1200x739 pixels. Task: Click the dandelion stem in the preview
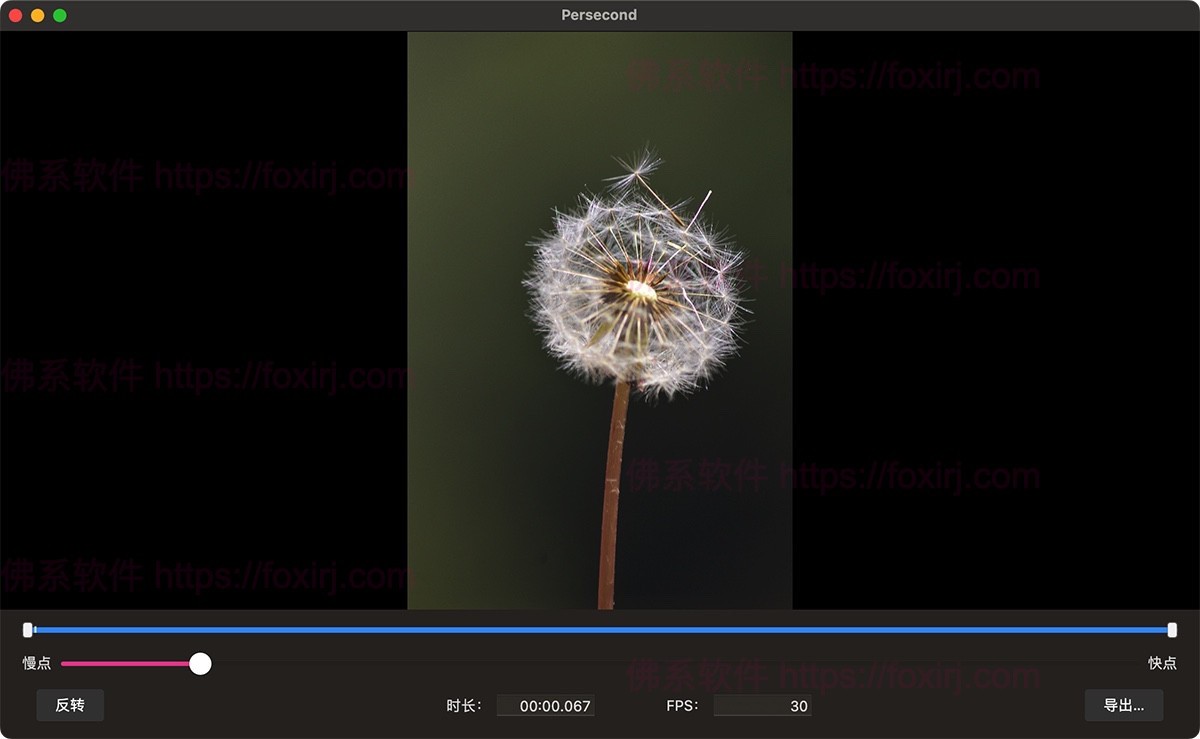click(612, 500)
